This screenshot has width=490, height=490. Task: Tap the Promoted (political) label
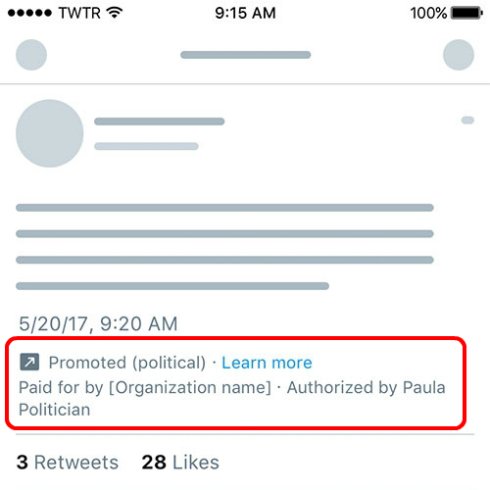coord(127,363)
